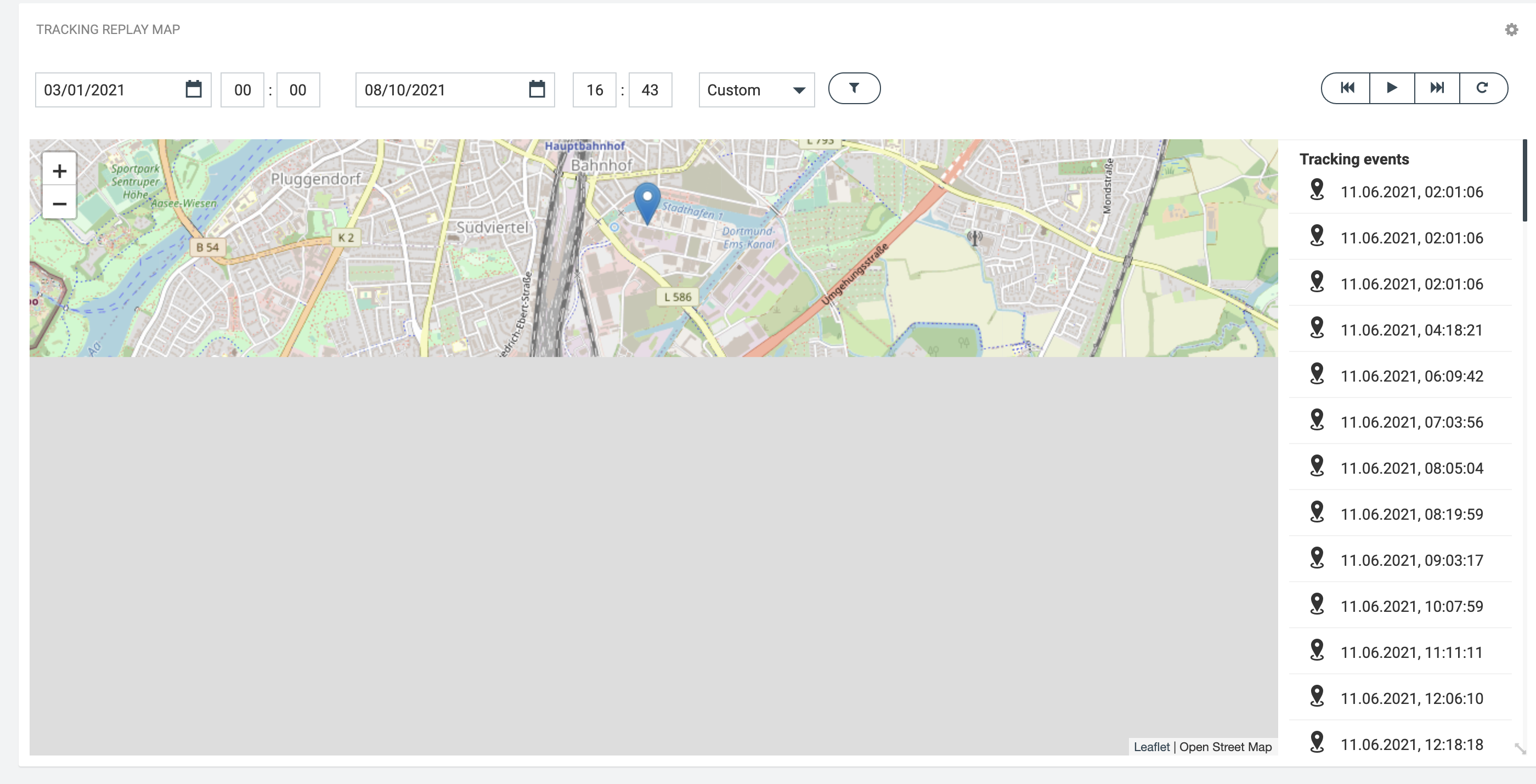Open widget settings gear icon

pyautogui.click(x=1510, y=29)
